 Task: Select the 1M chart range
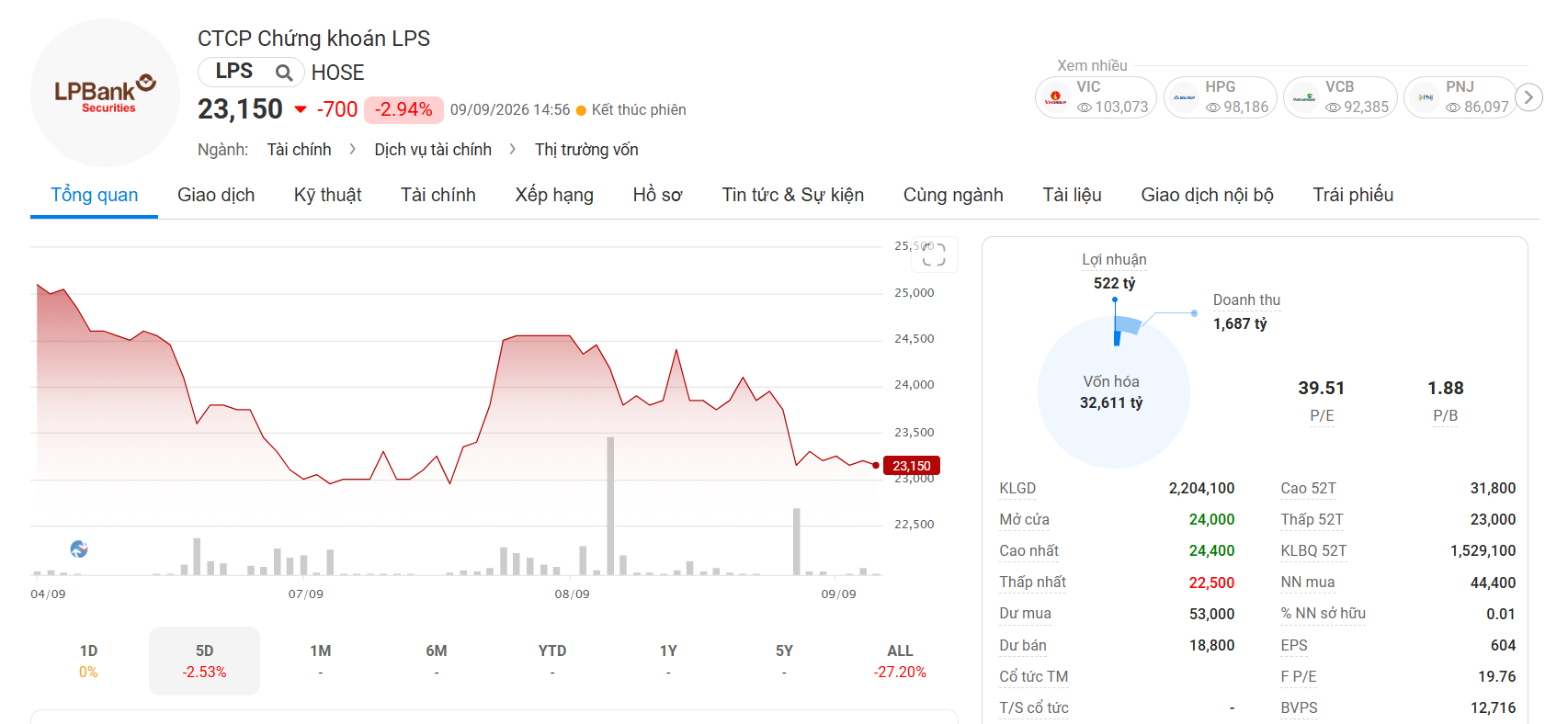[x=320, y=661]
